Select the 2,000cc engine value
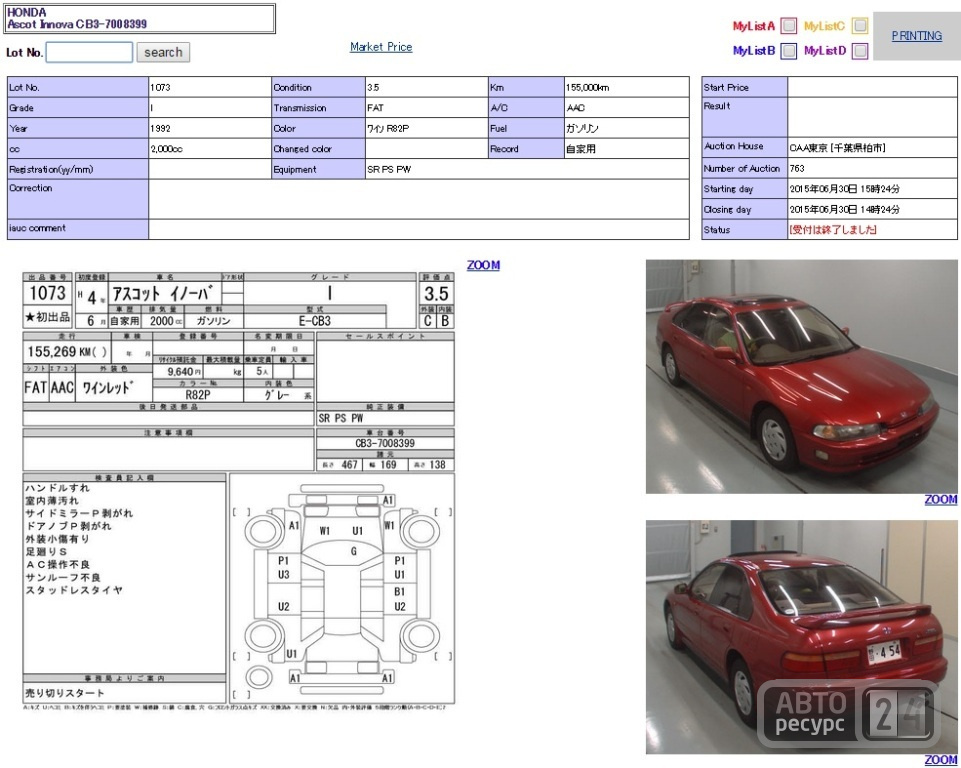Viewport: 961px width, 768px height. tap(166, 148)
